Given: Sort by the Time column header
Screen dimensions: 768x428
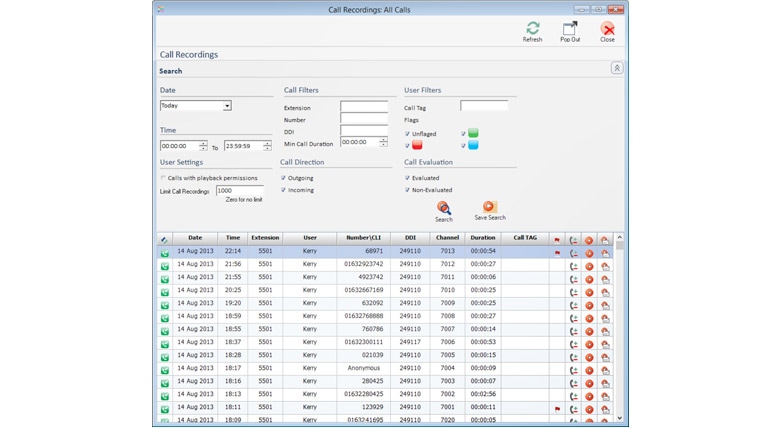Looking at the screenshot, I should click(233, 238).
